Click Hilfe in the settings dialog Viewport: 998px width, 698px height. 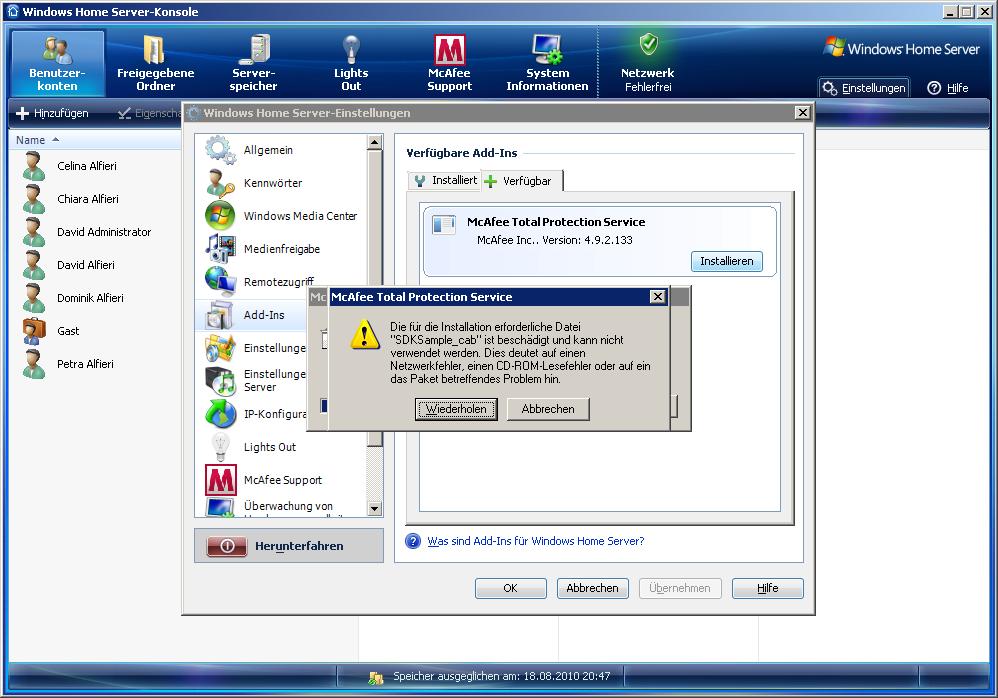pos(768,588)
